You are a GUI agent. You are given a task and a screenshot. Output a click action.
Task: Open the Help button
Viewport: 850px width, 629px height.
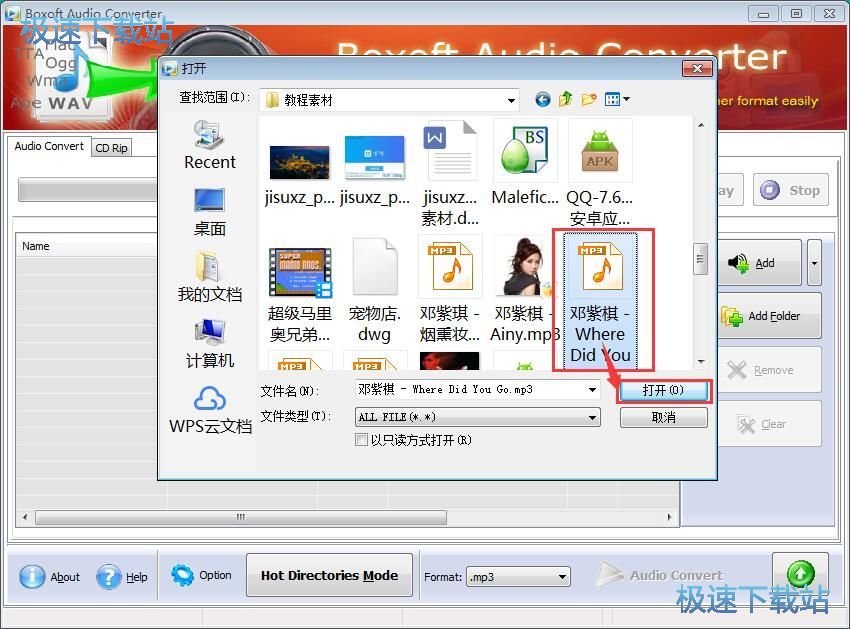122,576
